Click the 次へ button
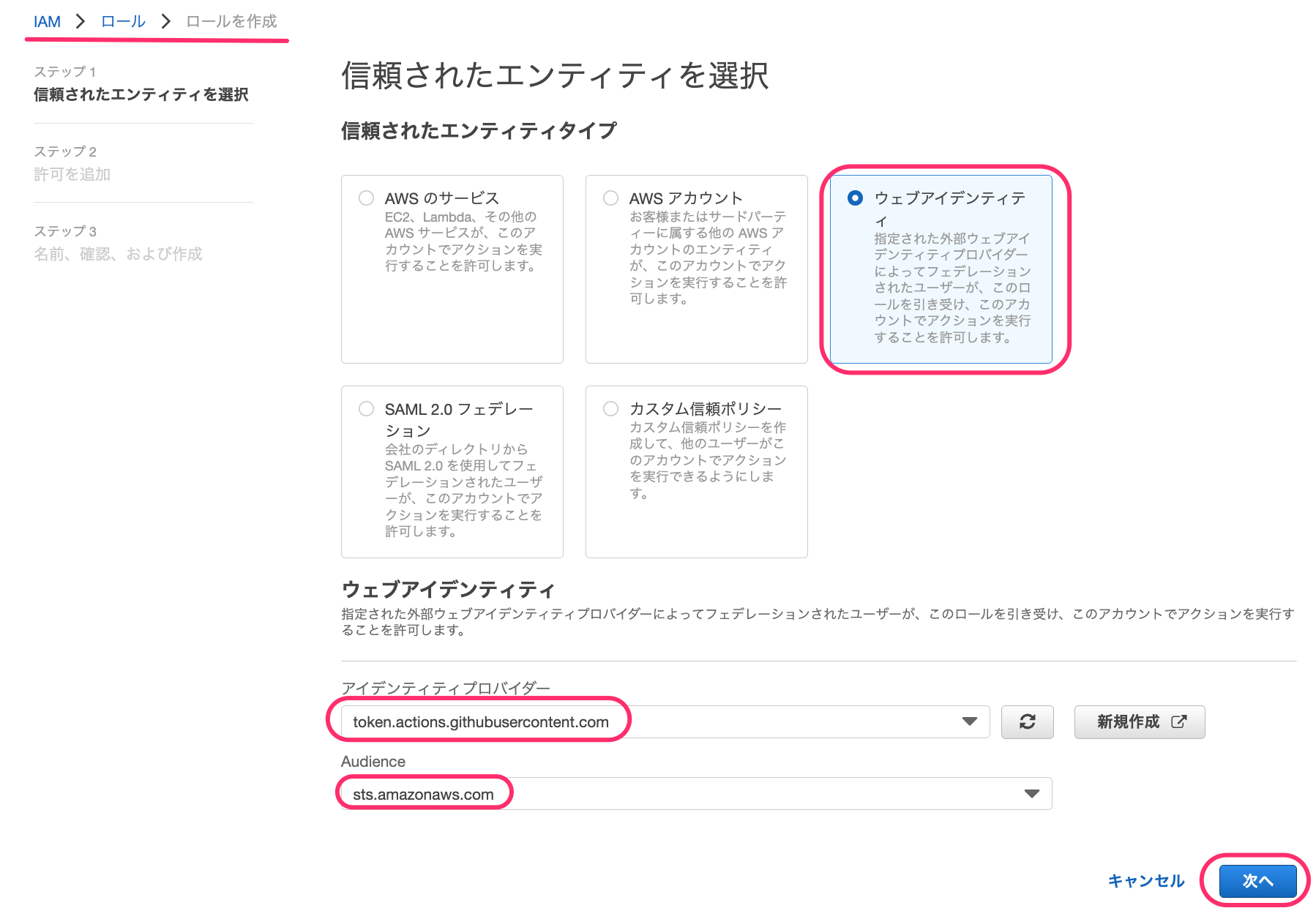 coord(1257,881)
